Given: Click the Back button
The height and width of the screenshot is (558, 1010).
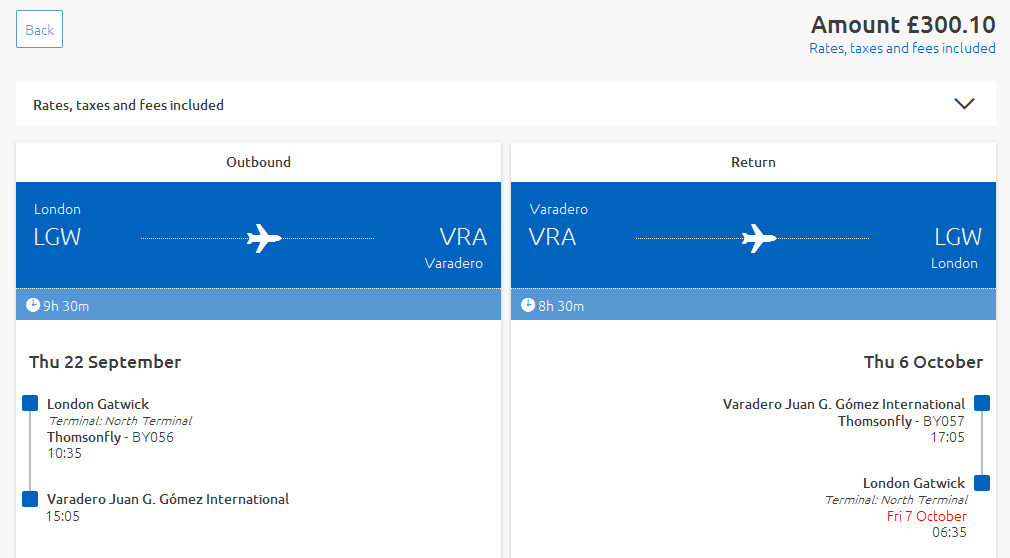Looking at the screenshot, I should click(39, 29).
